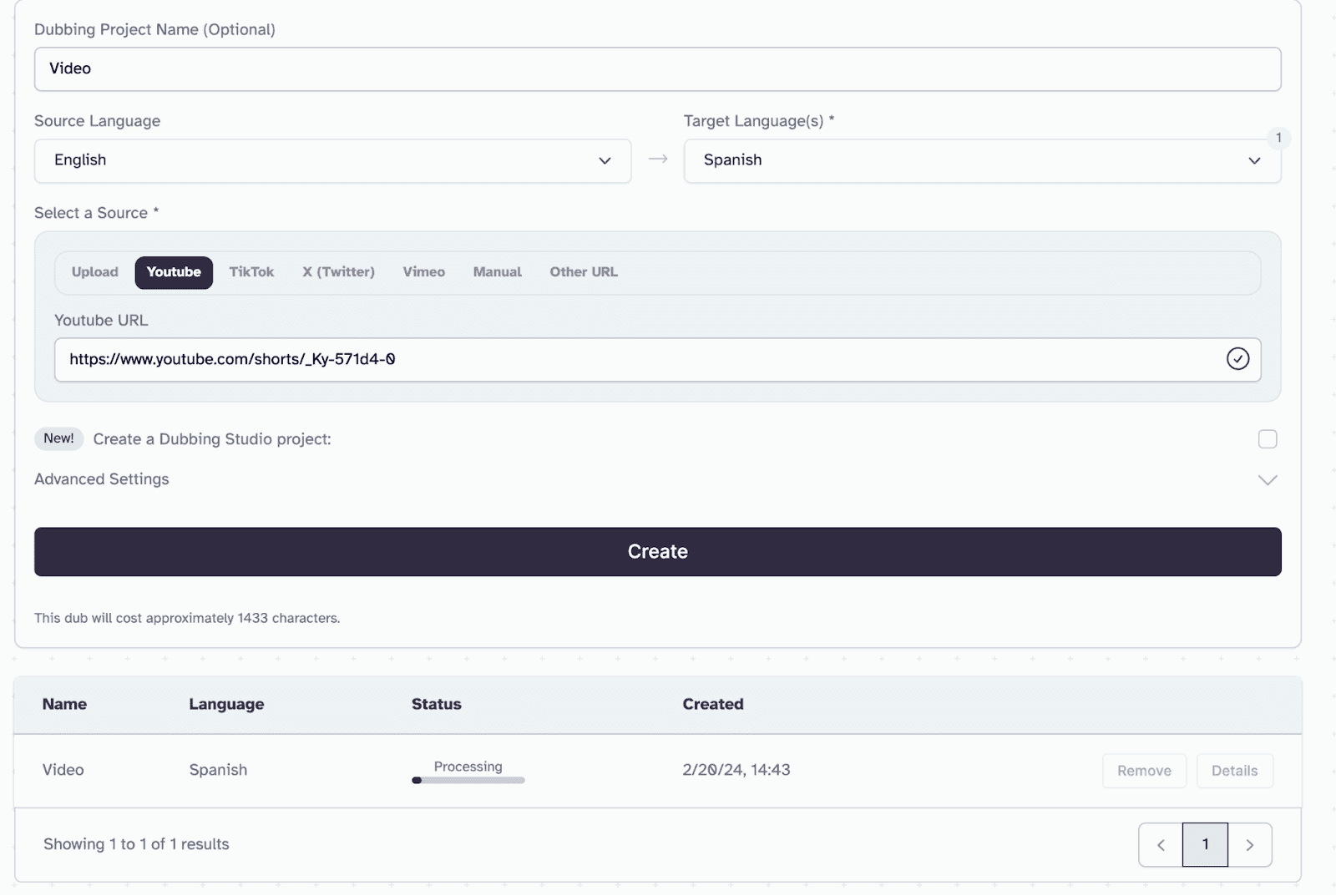Click the Language column header
This screenshot has height=896, width=1336.
226,705
